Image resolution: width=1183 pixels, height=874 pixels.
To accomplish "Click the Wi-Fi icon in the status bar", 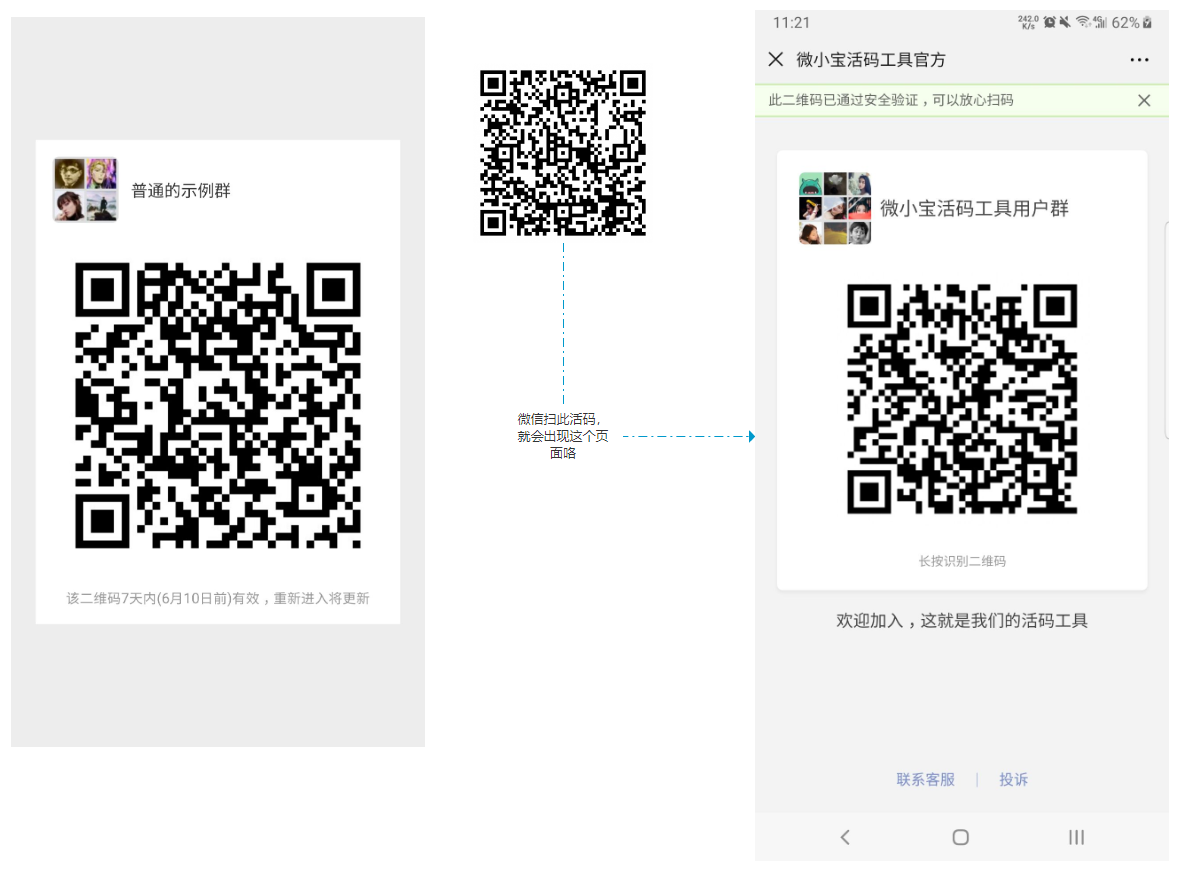I will pos(1083,22).
